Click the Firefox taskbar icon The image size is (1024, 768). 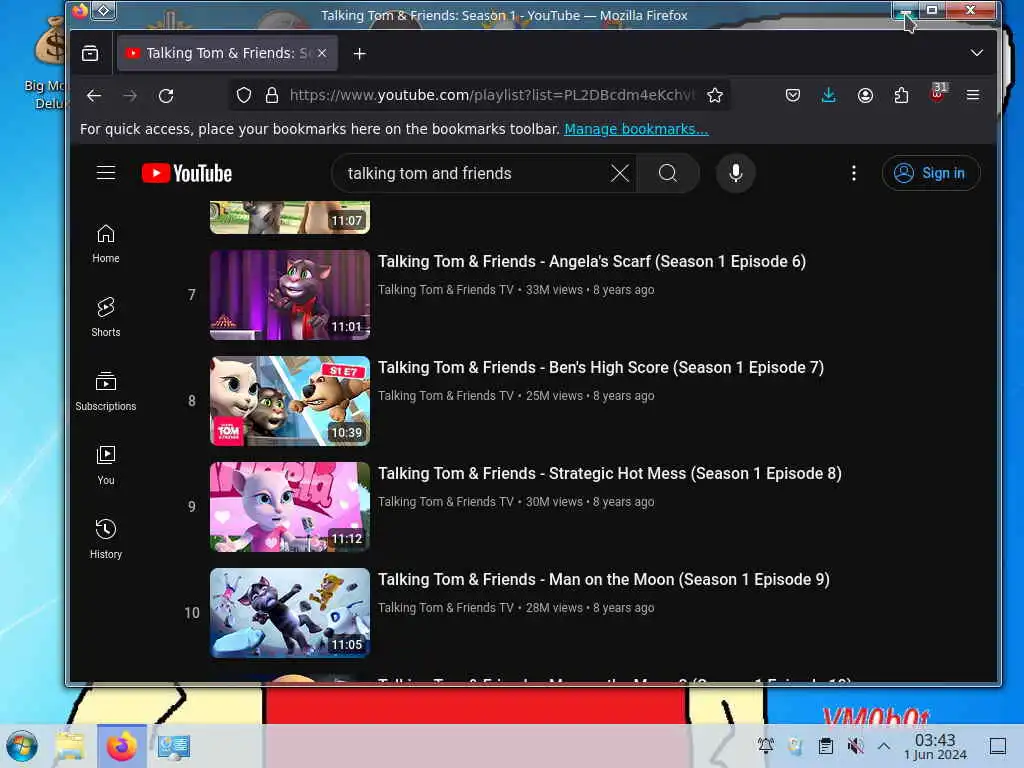pos(121,746)
